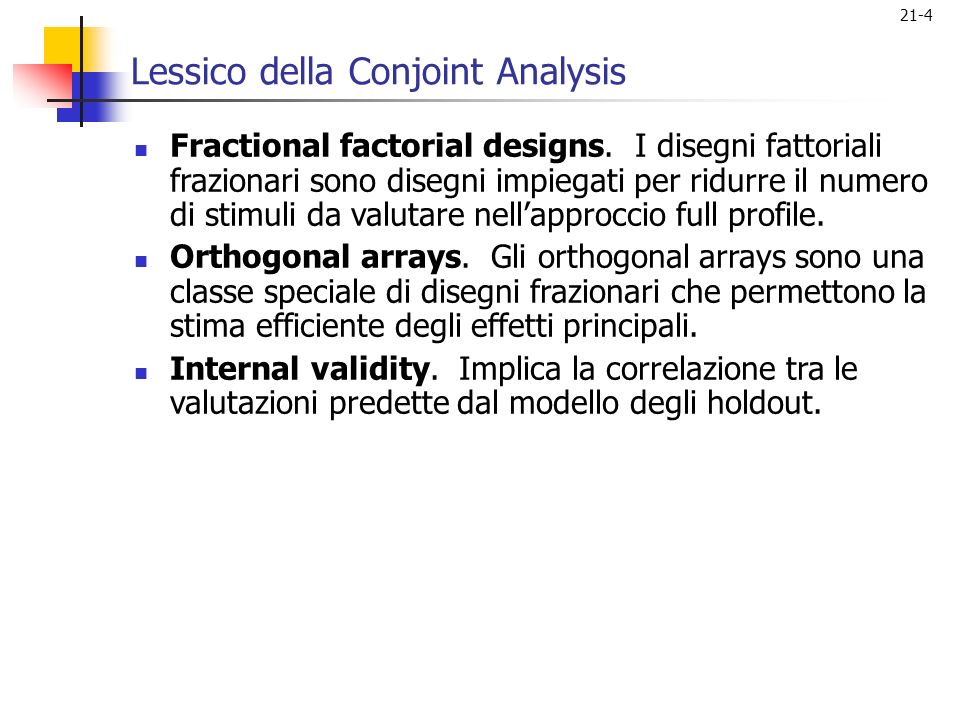Select the bold term 'Orthogonal arrays'

tap(316, 258)
